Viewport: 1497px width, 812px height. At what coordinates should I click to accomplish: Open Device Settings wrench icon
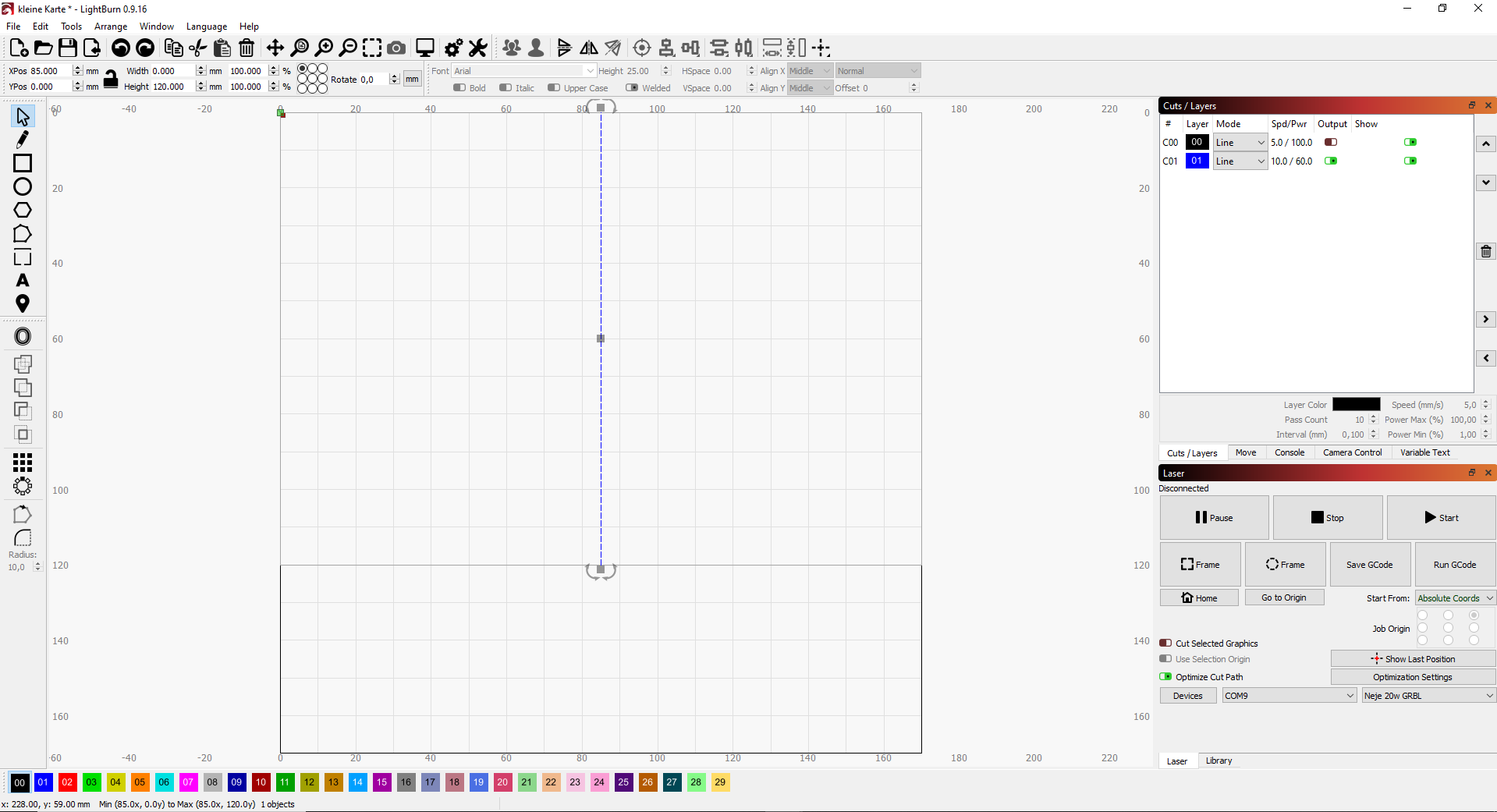point(478,48)
